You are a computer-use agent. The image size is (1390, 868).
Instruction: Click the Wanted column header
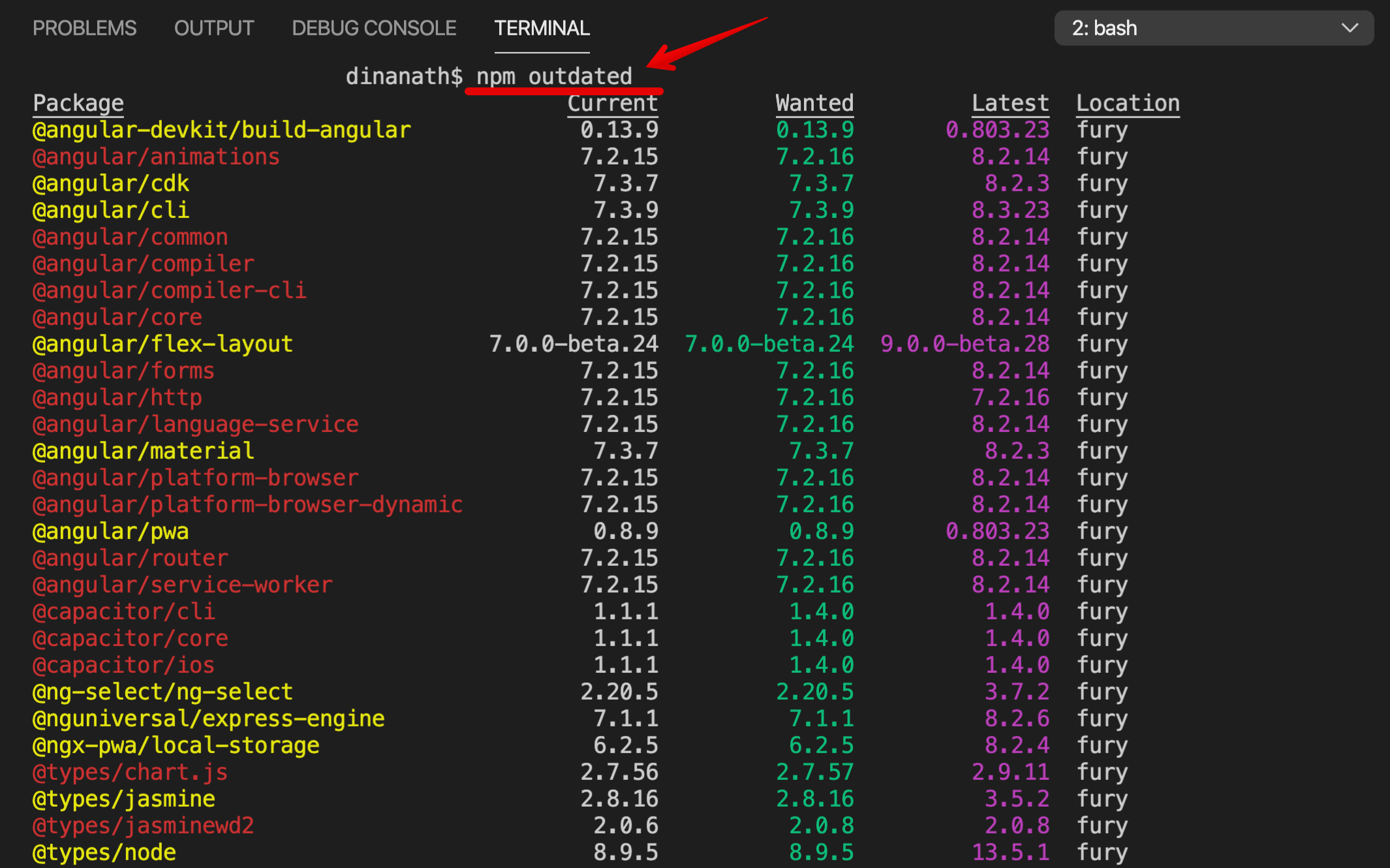pos(814,103)
